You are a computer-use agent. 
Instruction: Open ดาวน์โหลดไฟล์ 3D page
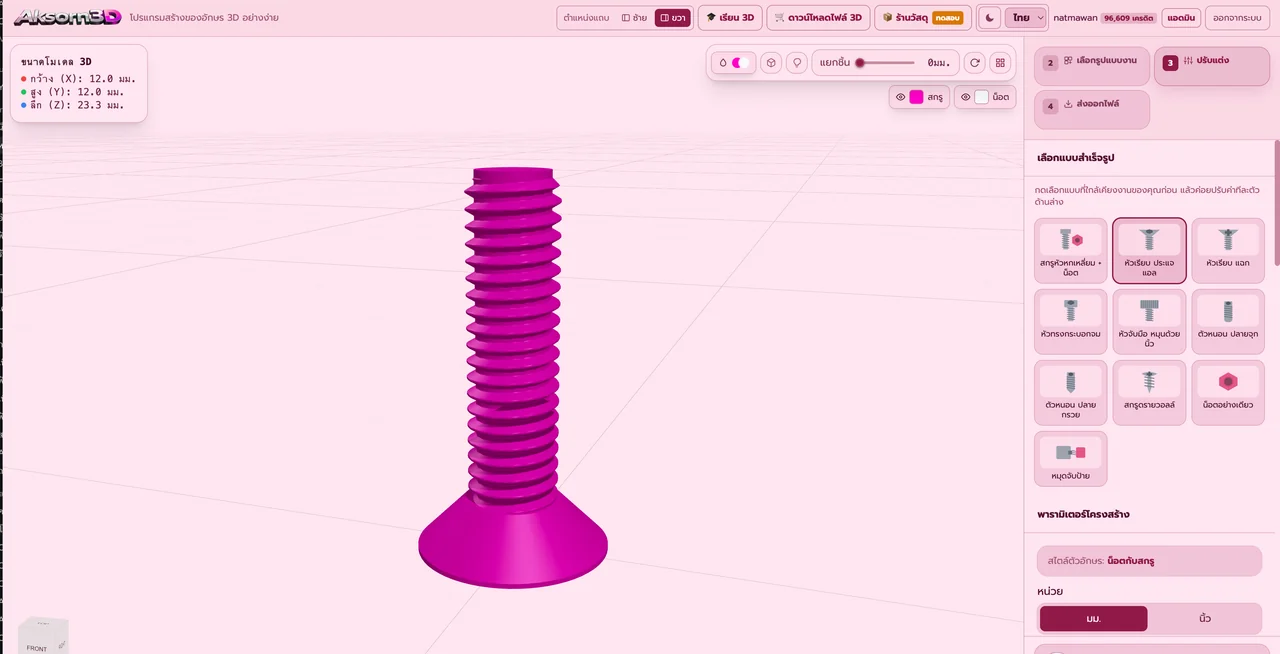(x=818, y=18)
